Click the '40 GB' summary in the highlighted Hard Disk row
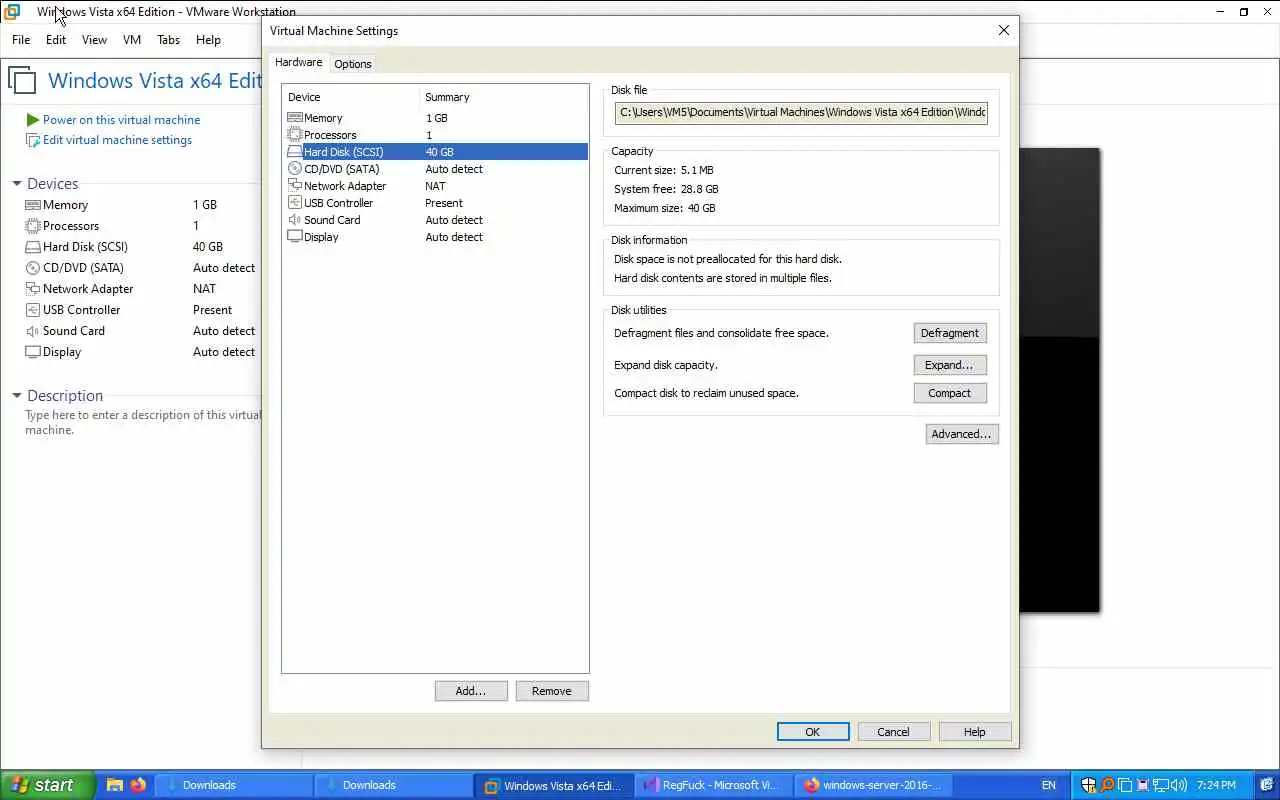 point(439,152)
